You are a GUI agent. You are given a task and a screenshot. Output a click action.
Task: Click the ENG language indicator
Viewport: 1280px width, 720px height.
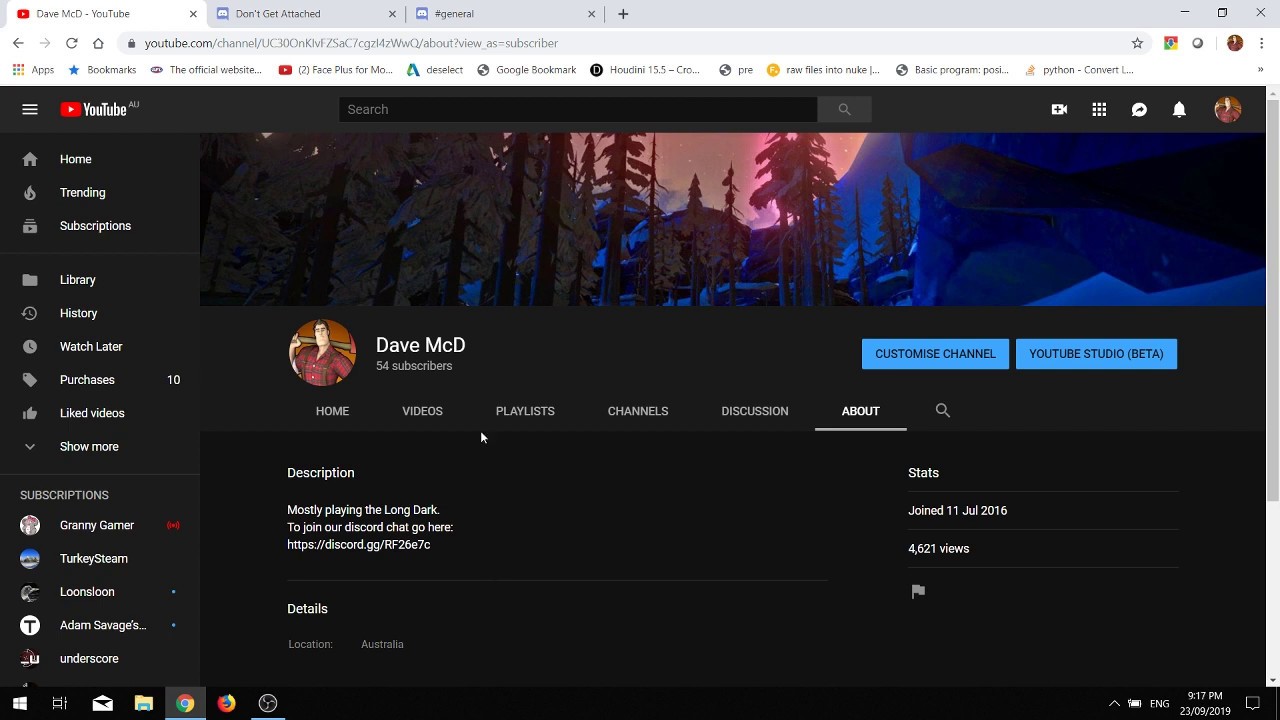click(x=1160, y=704)
